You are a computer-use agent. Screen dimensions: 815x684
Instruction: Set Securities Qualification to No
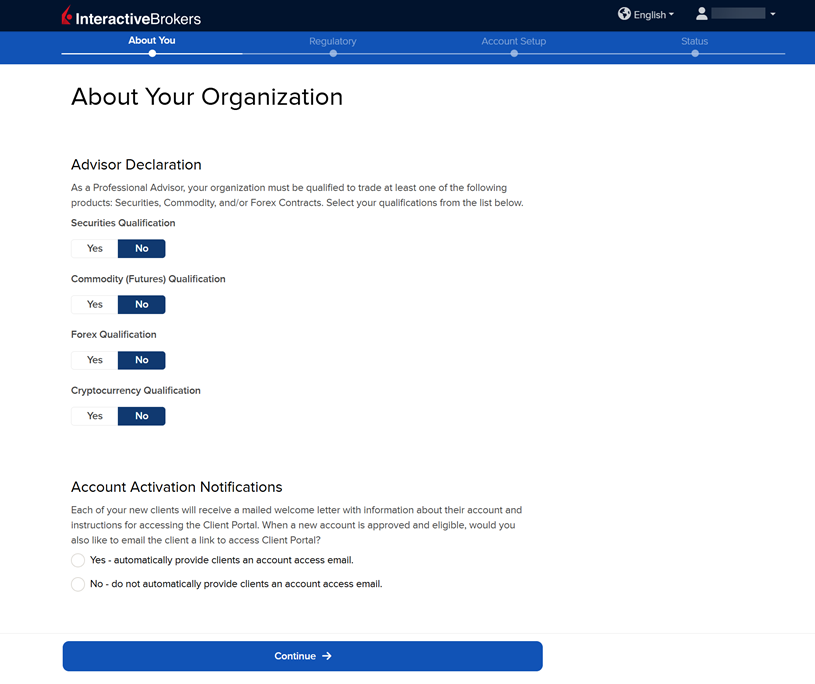pyautogui.click(x=142, y=249)
